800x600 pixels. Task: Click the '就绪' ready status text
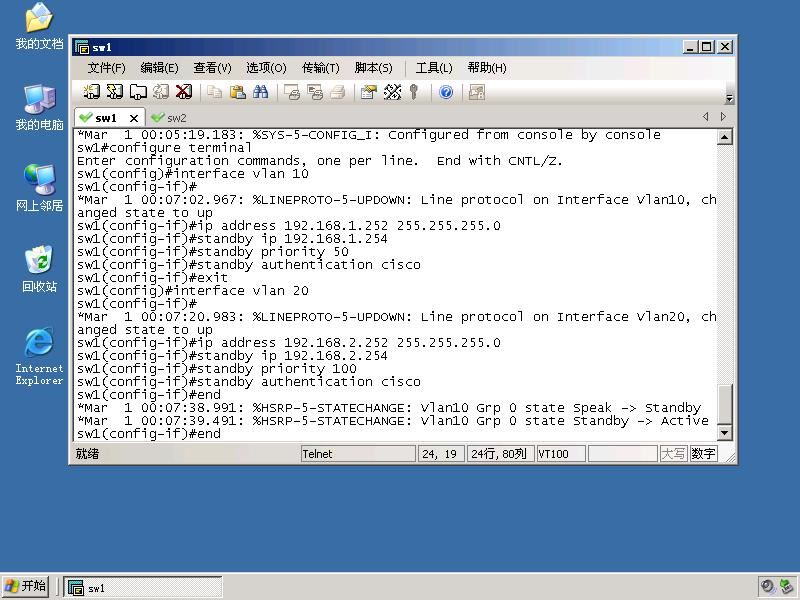click(87, 454)
